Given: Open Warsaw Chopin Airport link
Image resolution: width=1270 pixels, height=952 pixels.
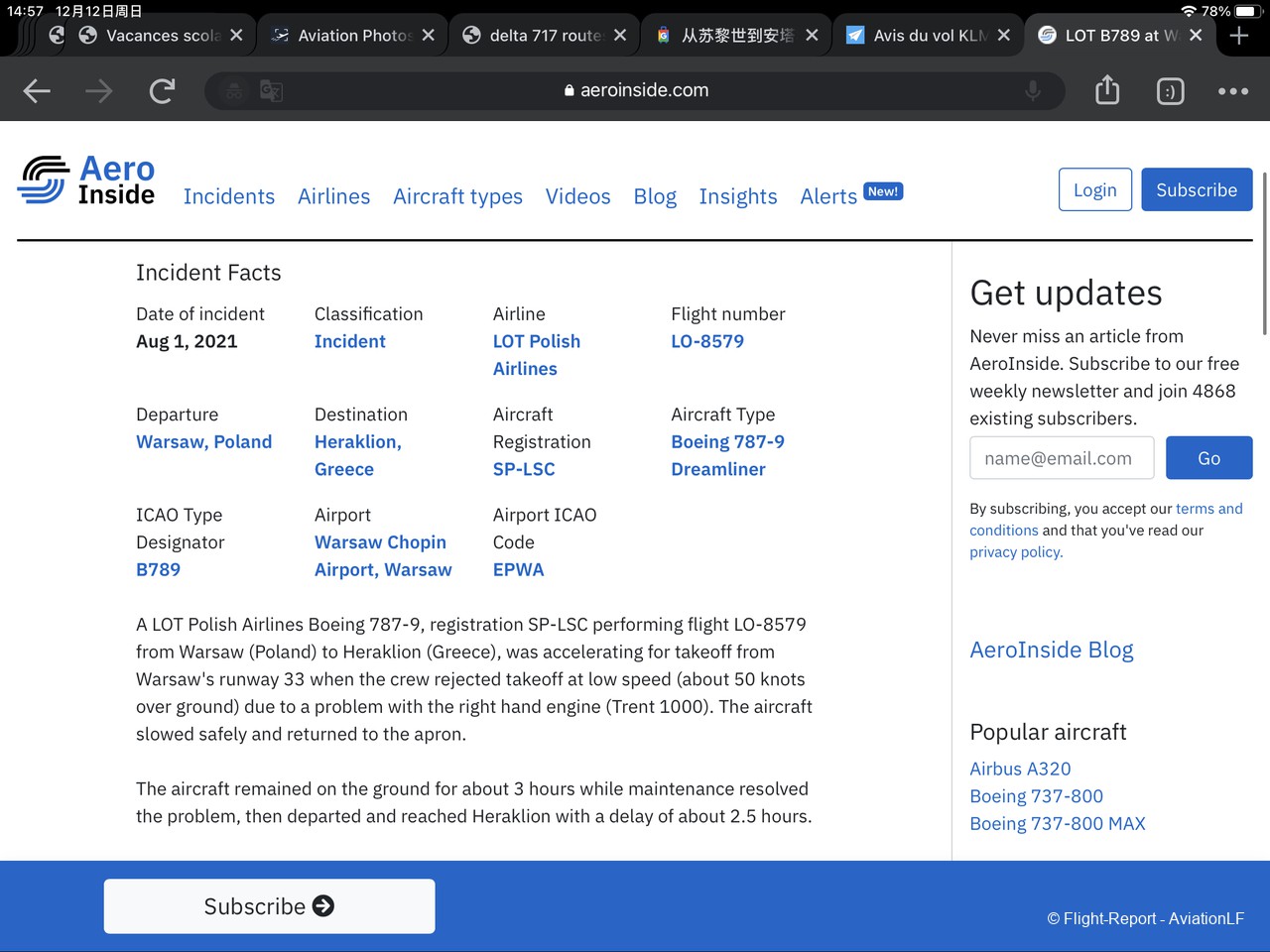Looking at the screenshot, I should click(383, 555).
